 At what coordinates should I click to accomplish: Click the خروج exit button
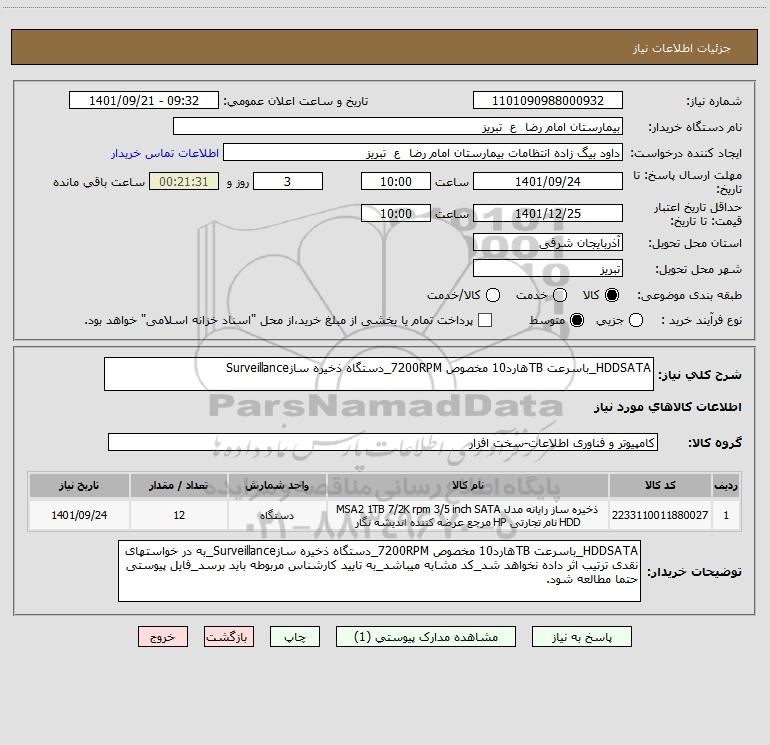click(163, 636)
